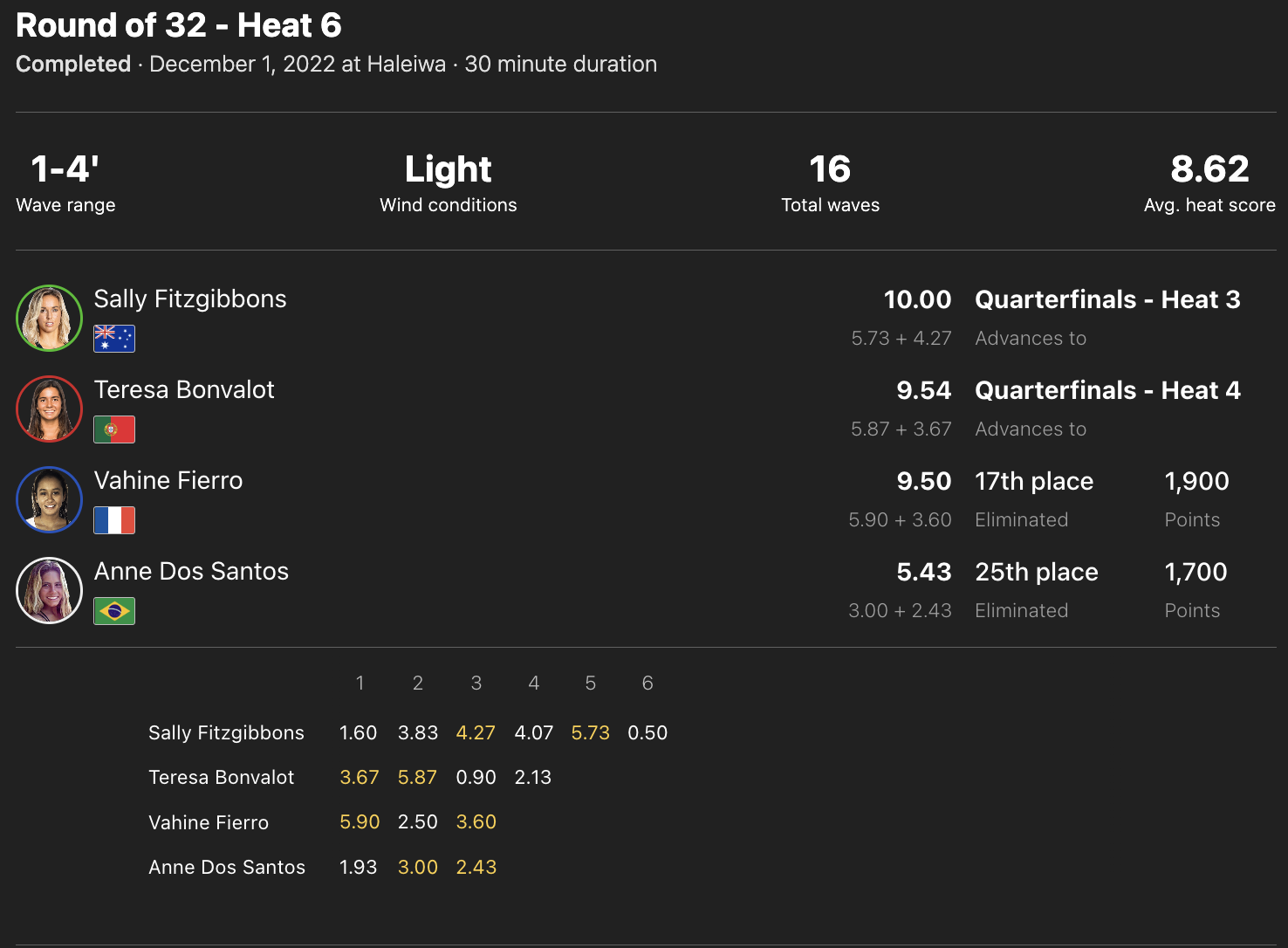Click Sally Fitzgibbons' profile photo

49,319
